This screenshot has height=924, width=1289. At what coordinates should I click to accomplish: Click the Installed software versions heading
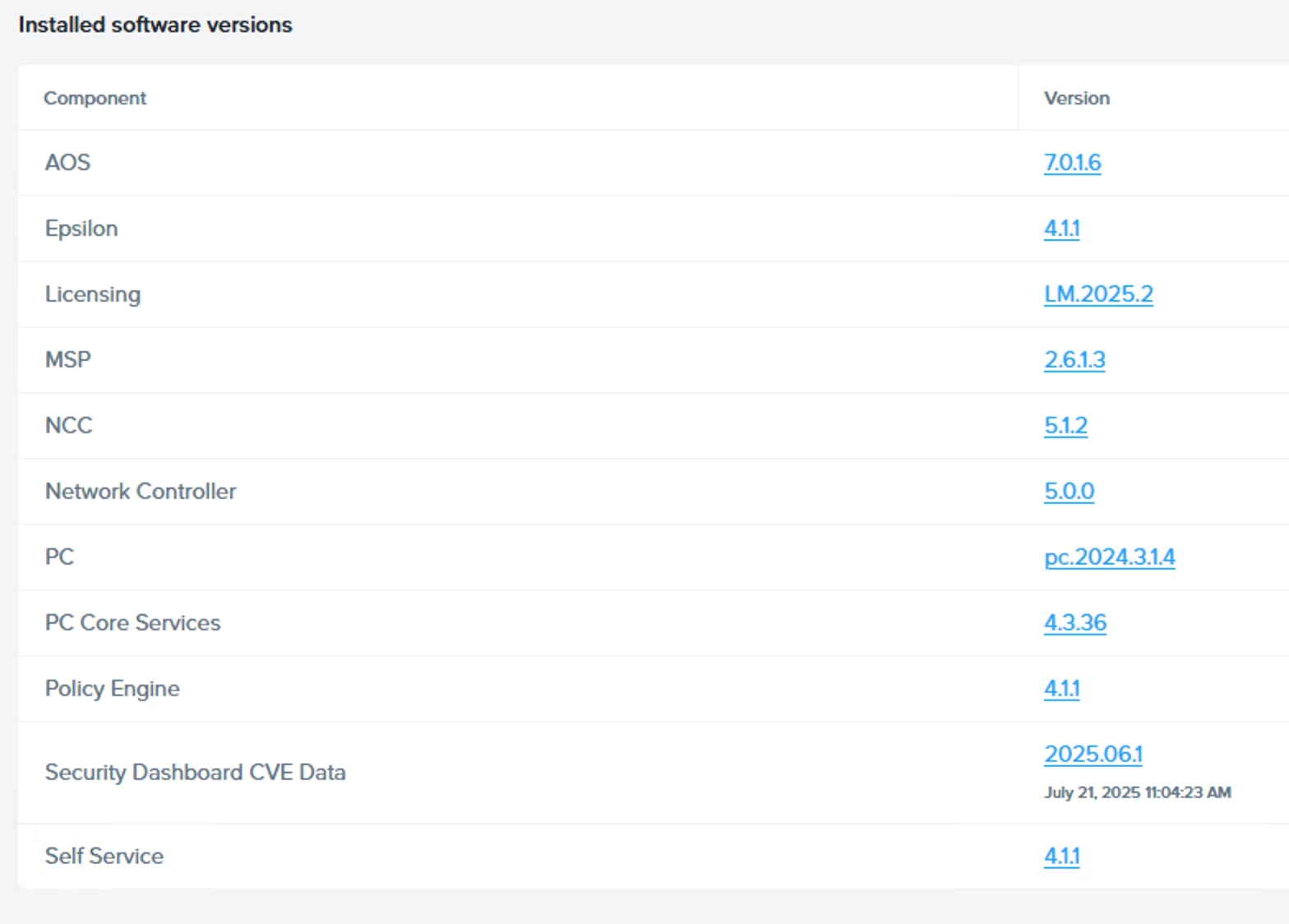pos(155,25)
